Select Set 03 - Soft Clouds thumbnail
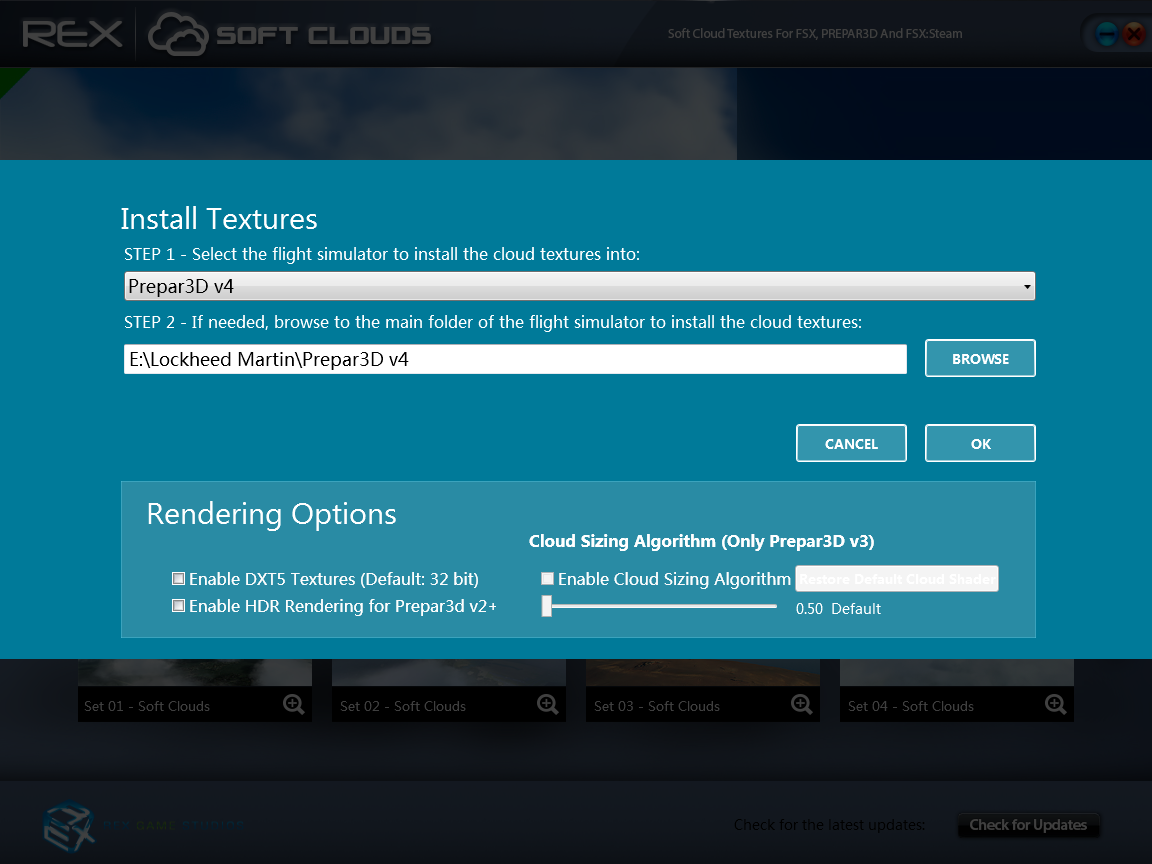 pyautogui.click(x=703, y=690)
